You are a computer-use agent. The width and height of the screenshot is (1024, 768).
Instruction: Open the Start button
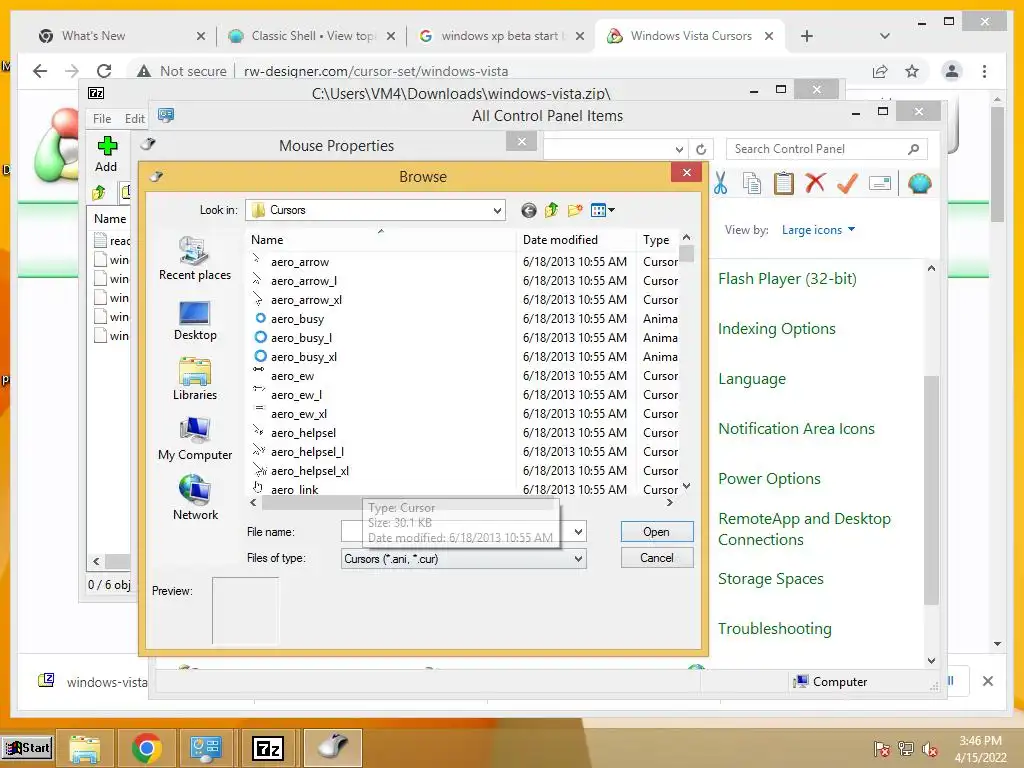pos(26,748)
